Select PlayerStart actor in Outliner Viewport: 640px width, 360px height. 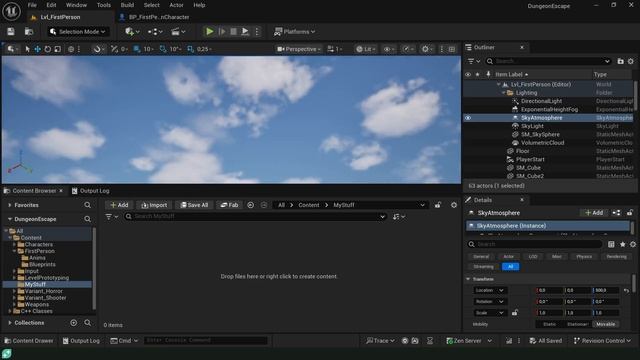click(530, 160)
